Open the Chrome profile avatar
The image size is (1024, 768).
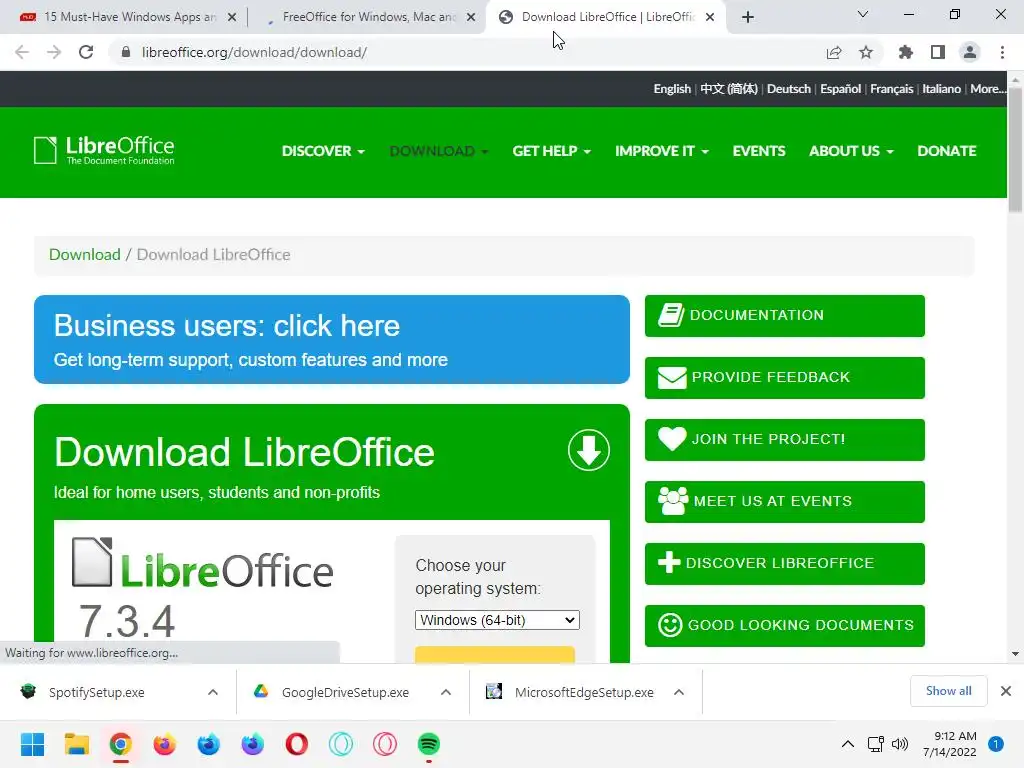point(970,52)
